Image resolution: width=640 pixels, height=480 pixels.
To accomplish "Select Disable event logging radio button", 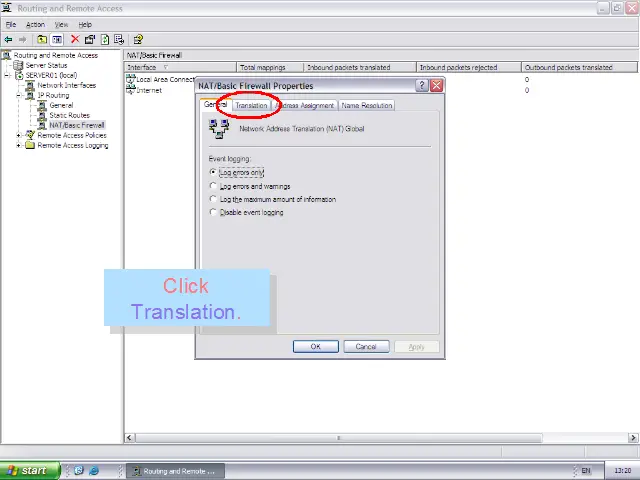I will click(x=213, y=212).
